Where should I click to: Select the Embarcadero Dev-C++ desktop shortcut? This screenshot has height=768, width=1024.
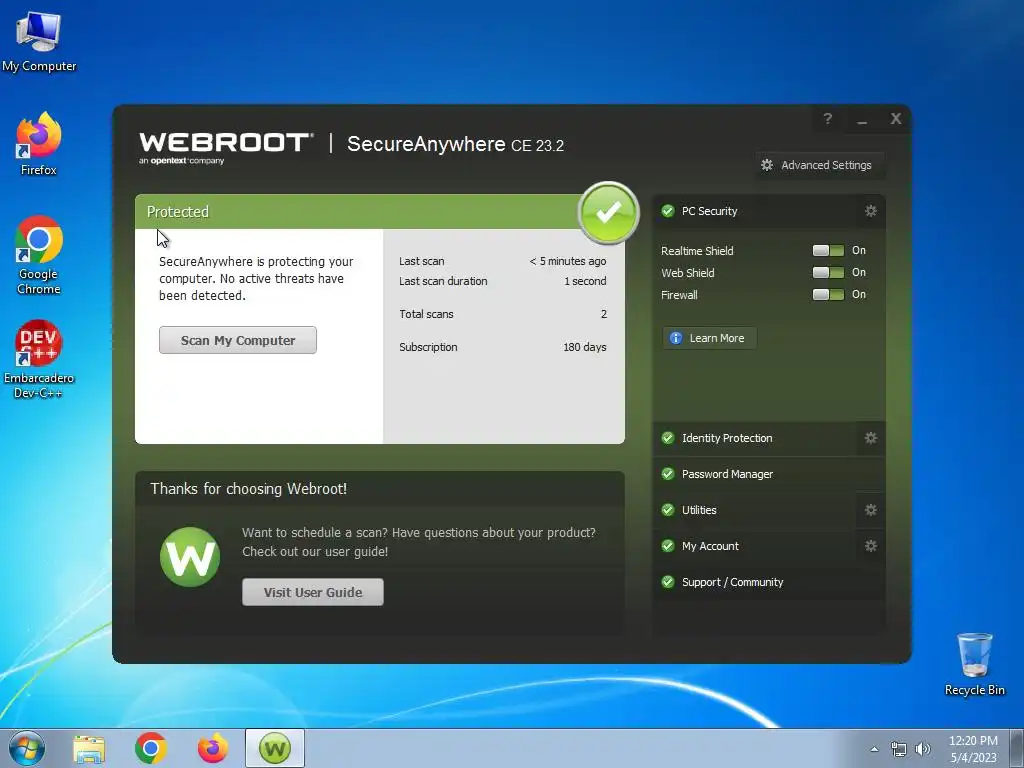[39, 359]
